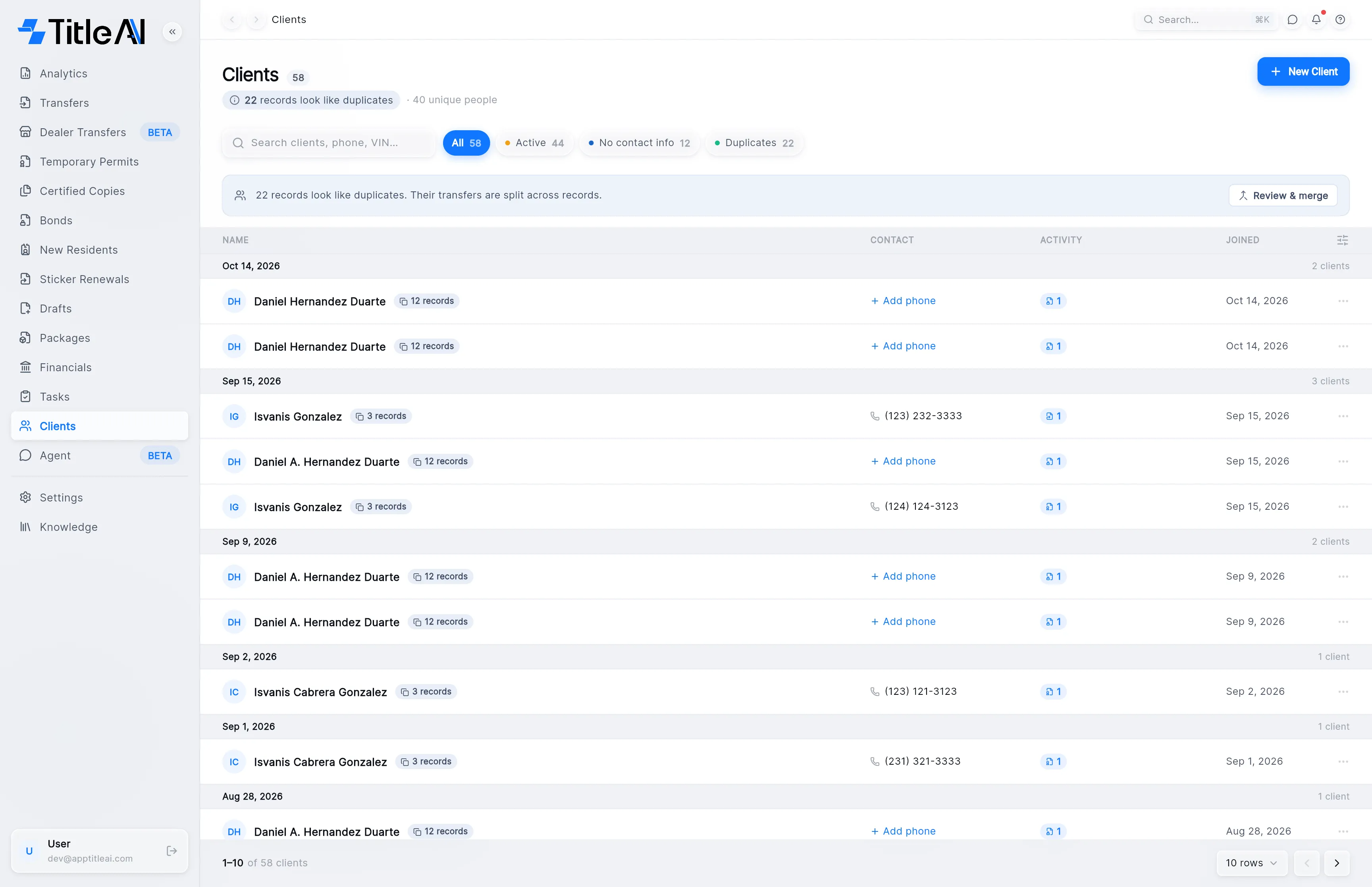Go to next page of clients

tap(1337, 863)
